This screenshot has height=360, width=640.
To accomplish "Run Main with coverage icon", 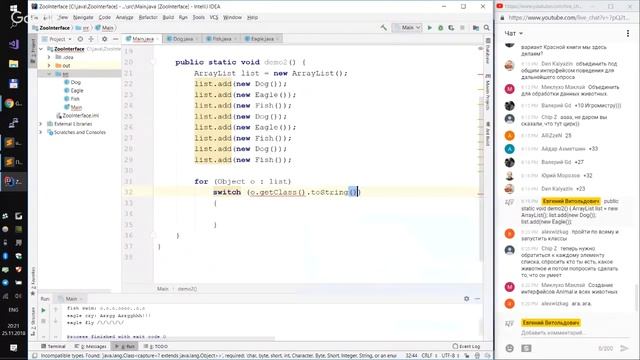I will pyautogui.click(x=451, y=28).
